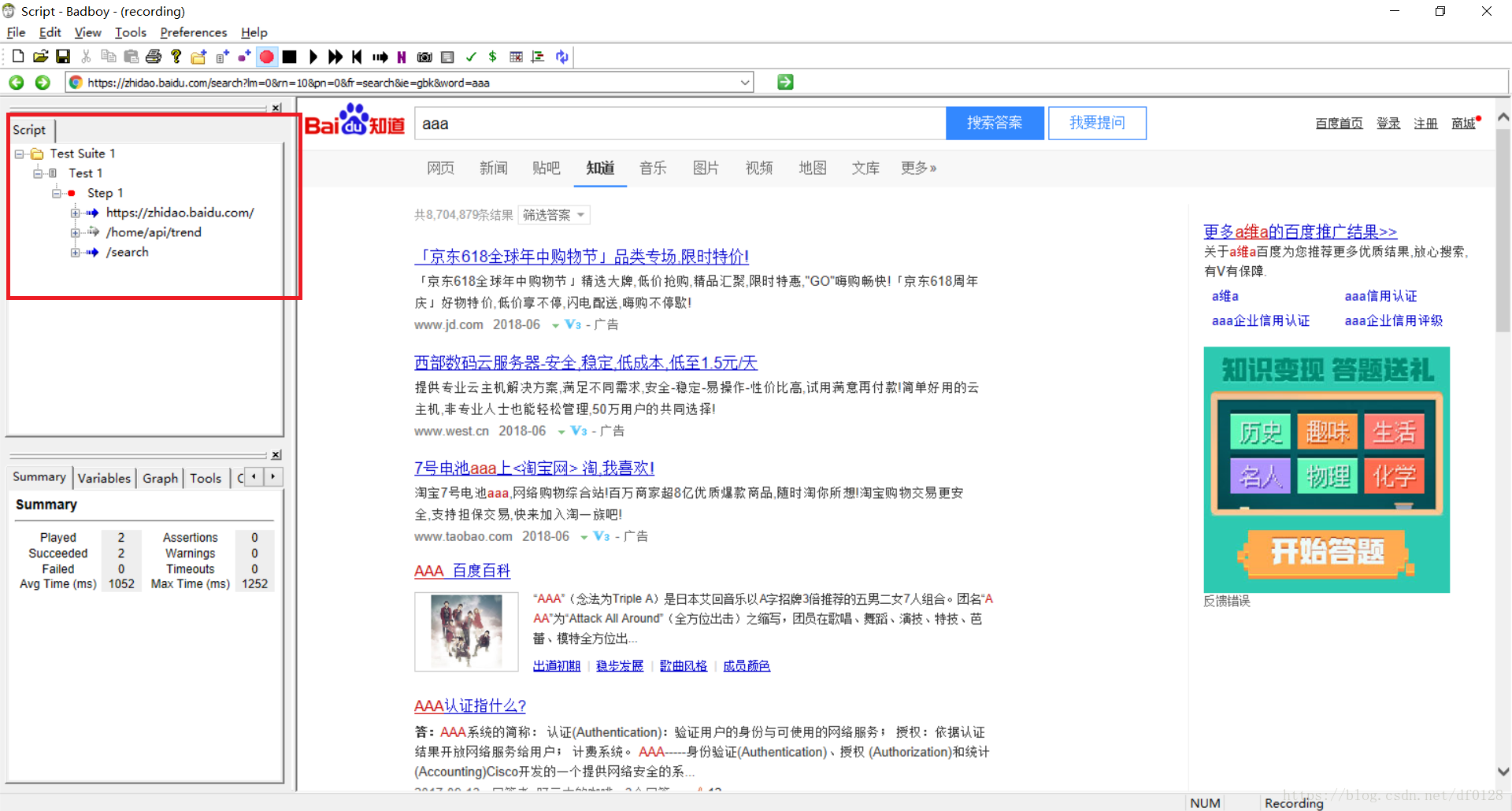Close the Script panel with its X
This screenshot has width=1512, height=811.
pos(276,108)
